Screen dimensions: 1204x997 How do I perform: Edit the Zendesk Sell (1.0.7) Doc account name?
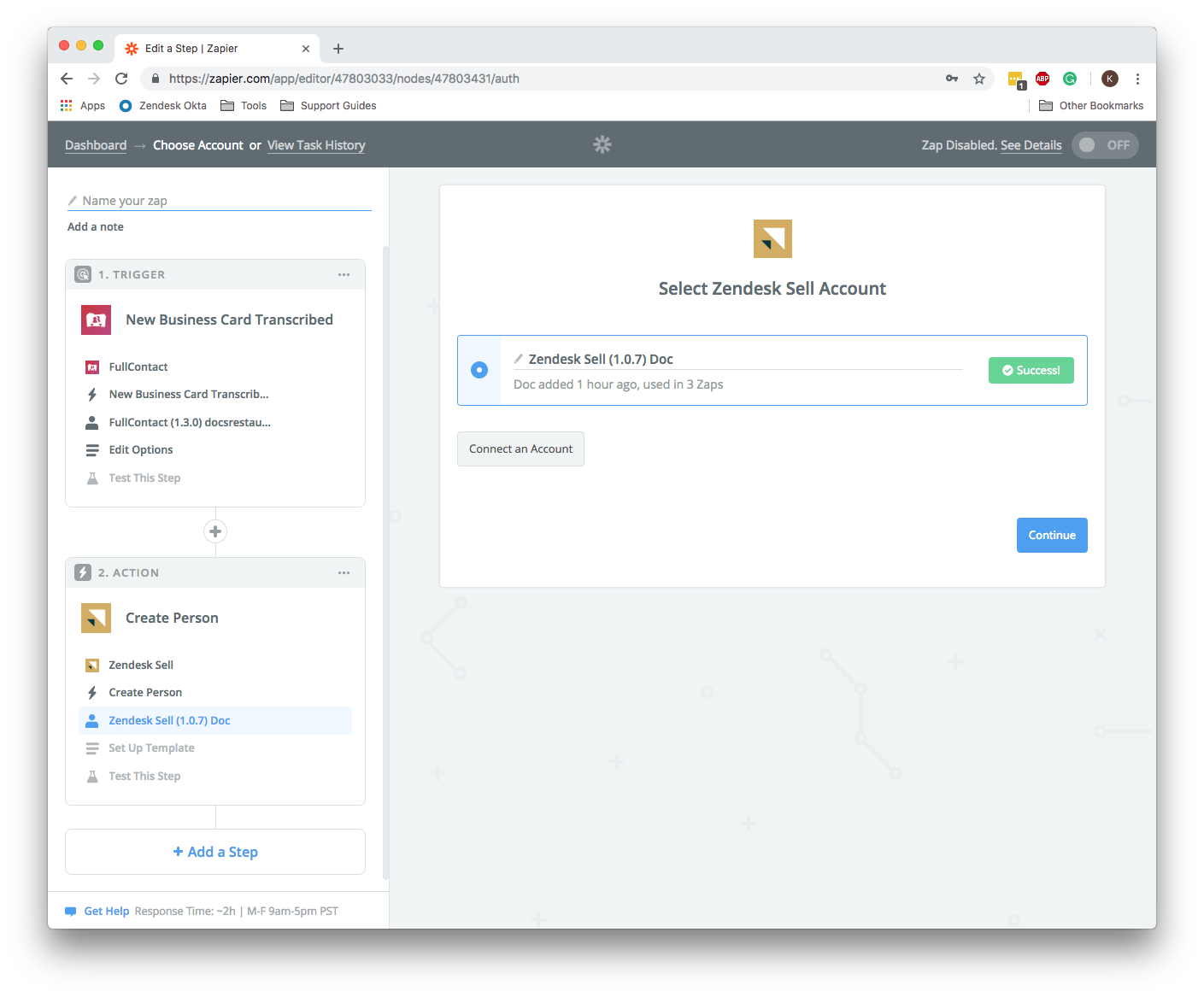point(738,360)
